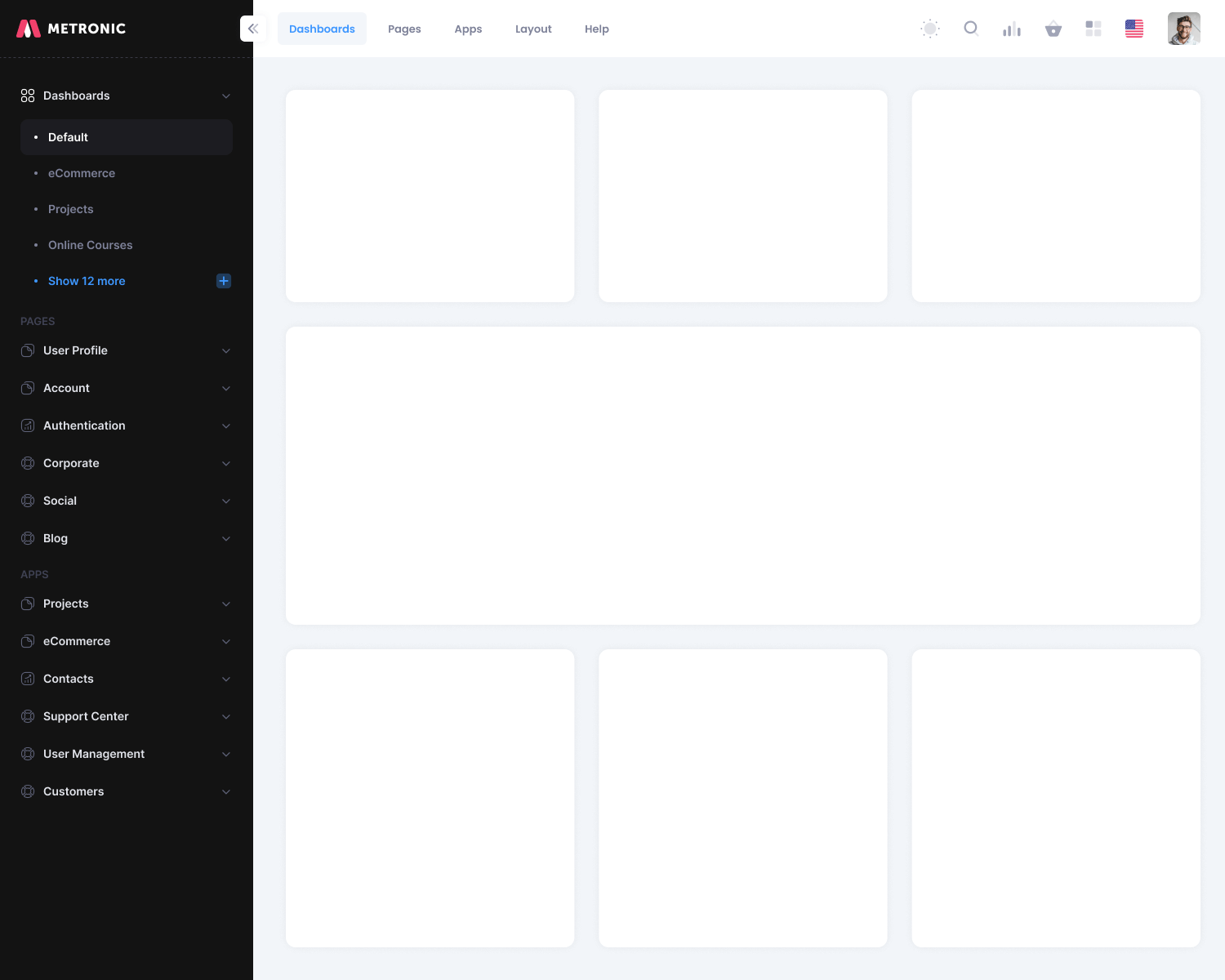Expand the Authentication menu
Viewport: 1225px width, 980px height.
(x=127, y=425)
